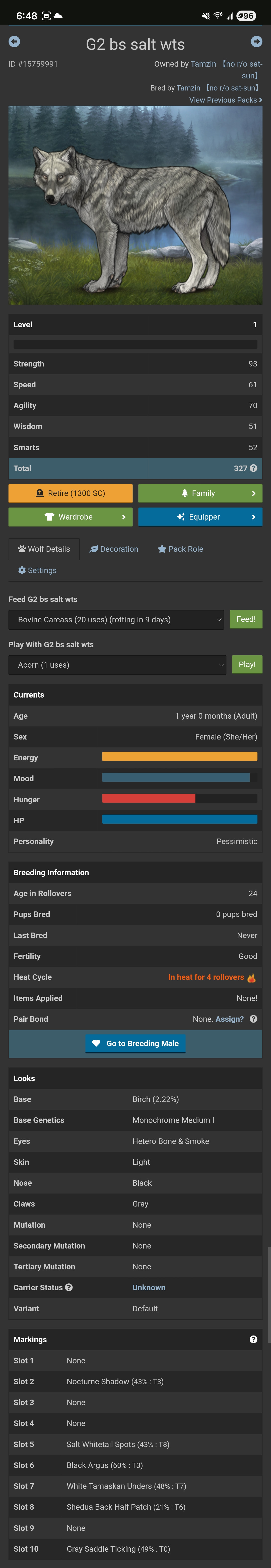Click Go to Breeding Male button
This screenshot has height=1568, width=271.
135,1043
